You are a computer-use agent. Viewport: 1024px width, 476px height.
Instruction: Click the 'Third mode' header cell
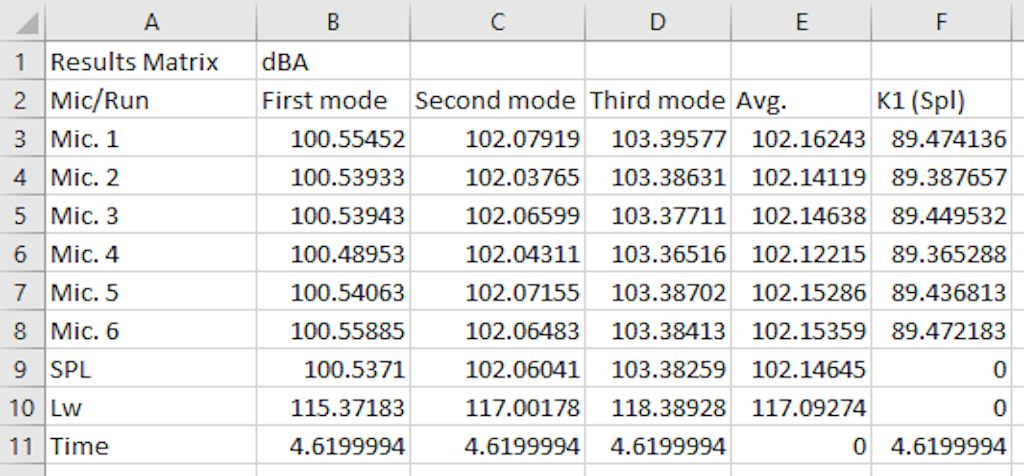pyautogui.click(x=658, y=101)
